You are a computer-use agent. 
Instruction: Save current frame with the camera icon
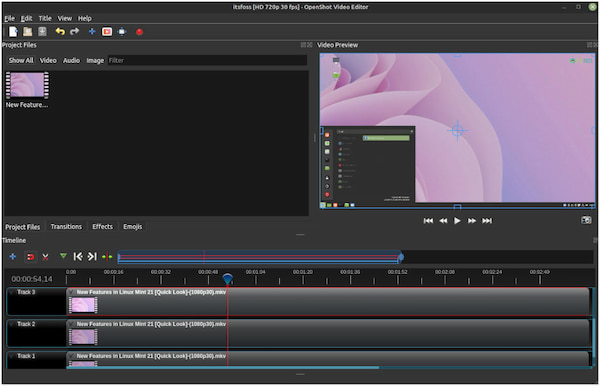[x=586, y=220]
